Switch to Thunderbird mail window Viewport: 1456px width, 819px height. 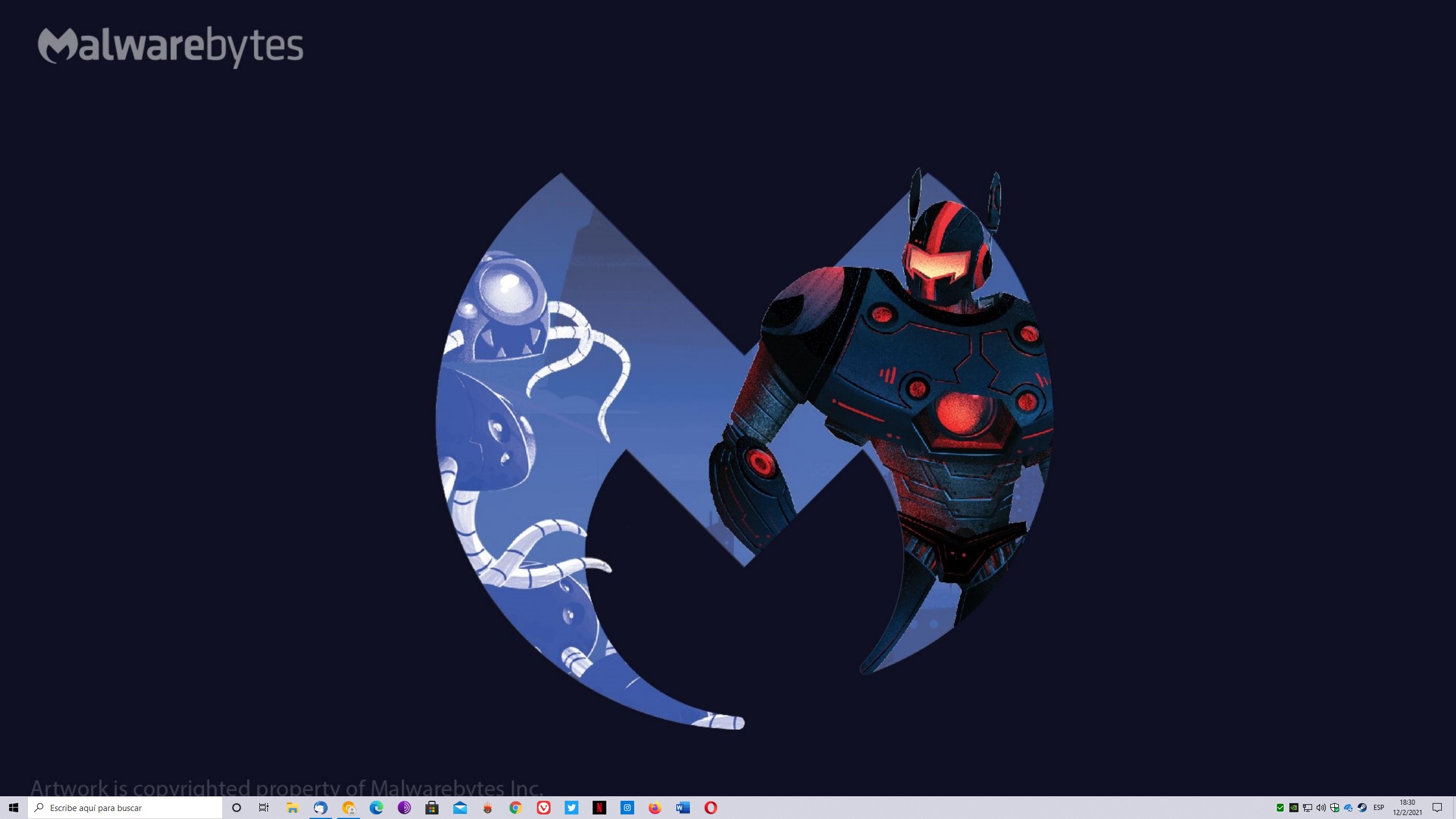point(320,808)
